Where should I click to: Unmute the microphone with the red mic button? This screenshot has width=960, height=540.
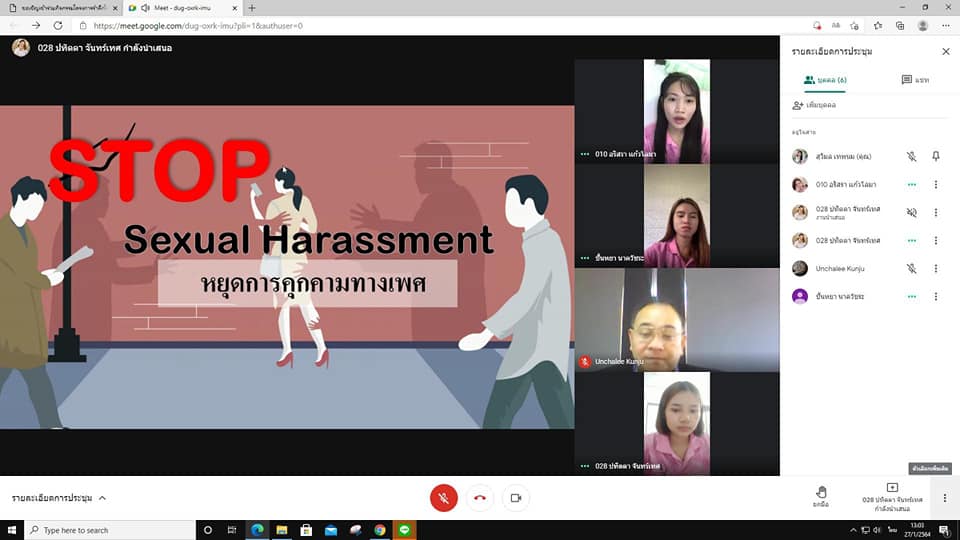(x=443, y=498)
